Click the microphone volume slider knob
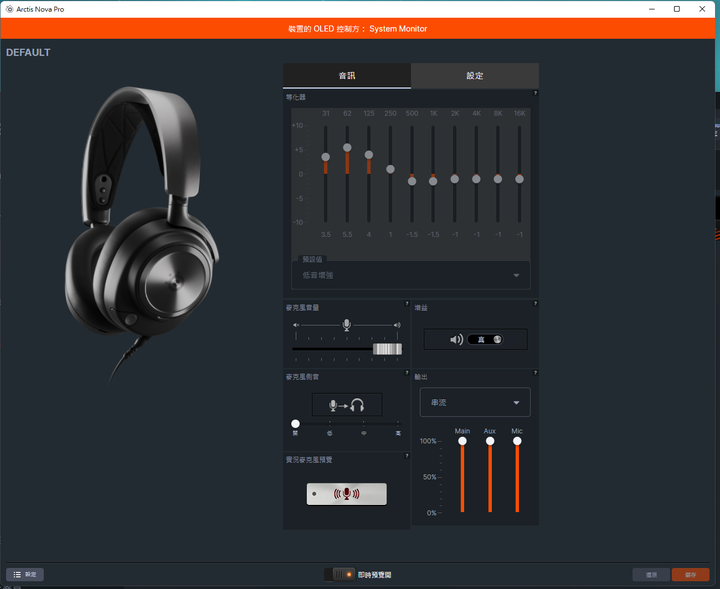Image resolution: width=720 pixels, height=589 pixels. click(x=387, y=349)
